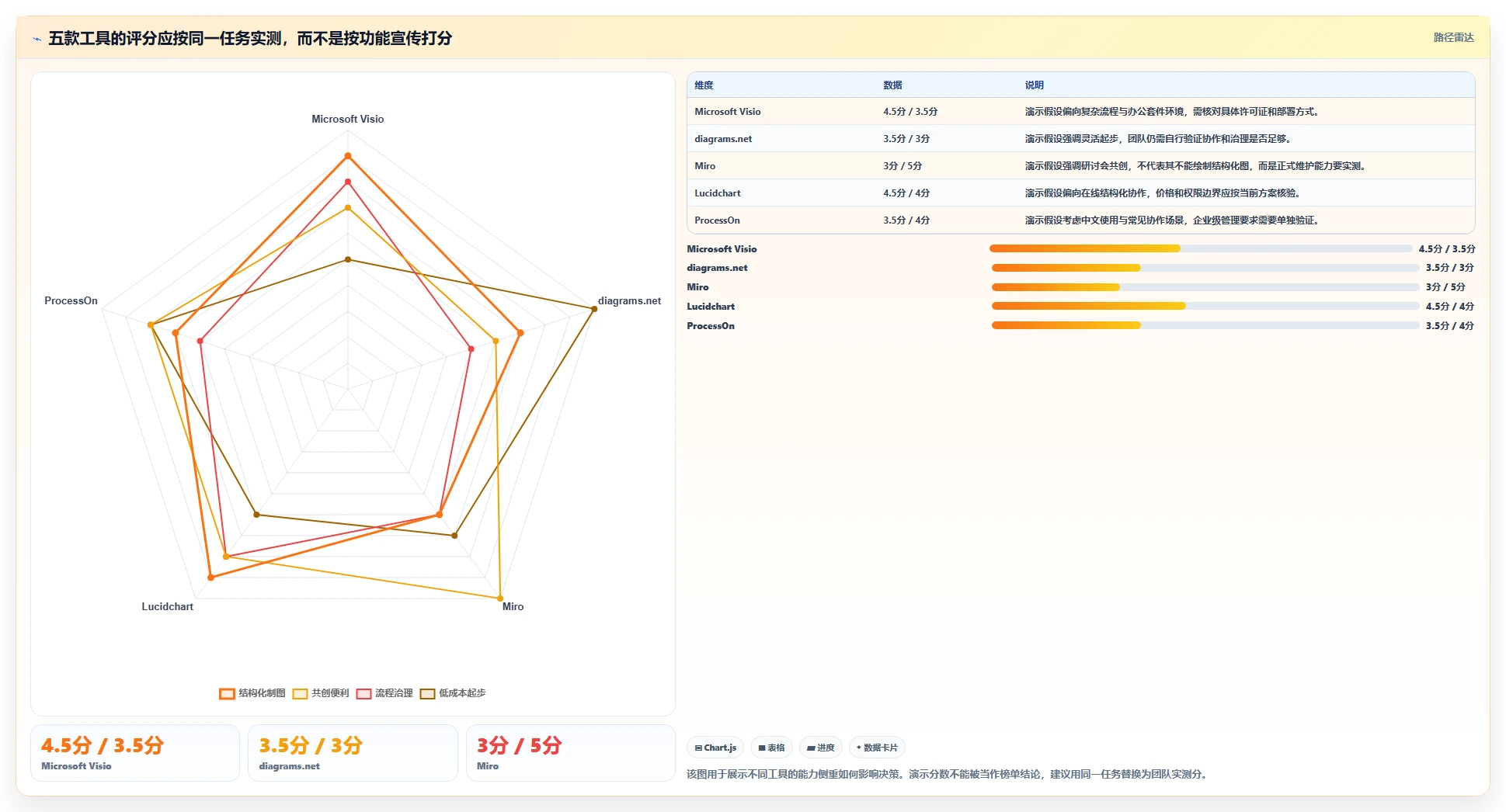This screenshot has height=812, width=1506.
Task: Toggle the 共创便利 legend color swatch
Action: (300, 693)
